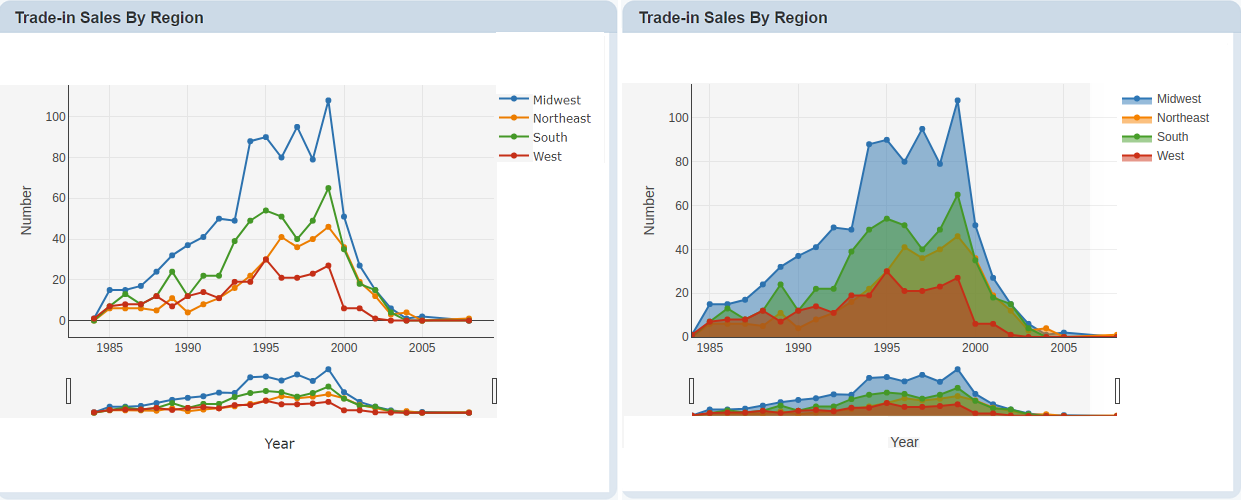This screenshot has width=1241, height=500.
Task: Click right range slider handle under the area chart
Action: point(1117,391)
